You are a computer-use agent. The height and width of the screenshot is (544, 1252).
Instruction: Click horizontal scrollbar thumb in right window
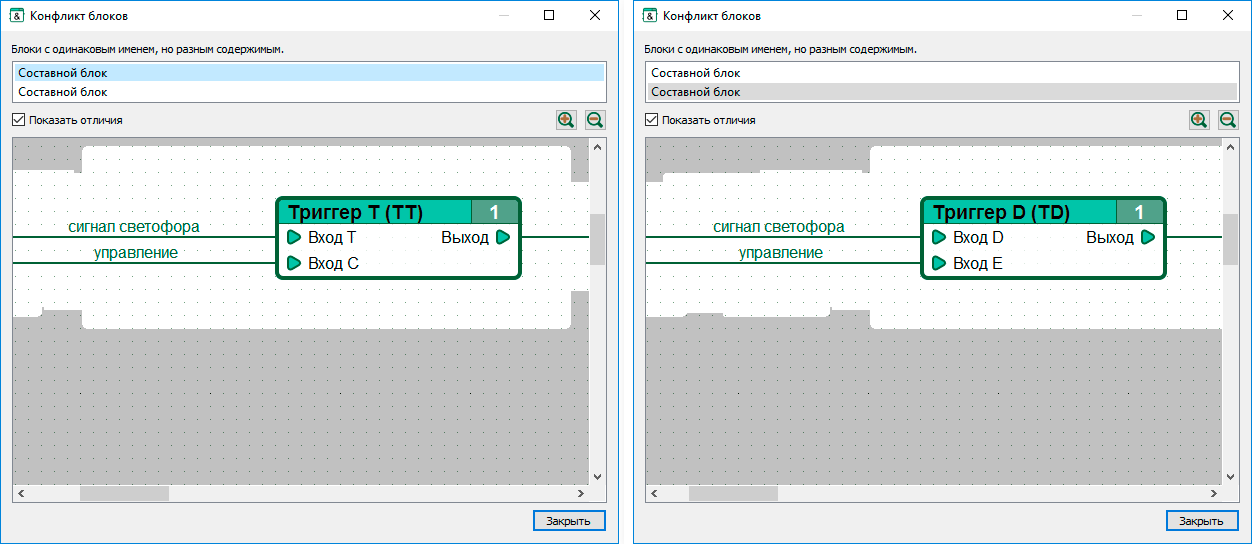pyautogui.click(x=733, y=494)
